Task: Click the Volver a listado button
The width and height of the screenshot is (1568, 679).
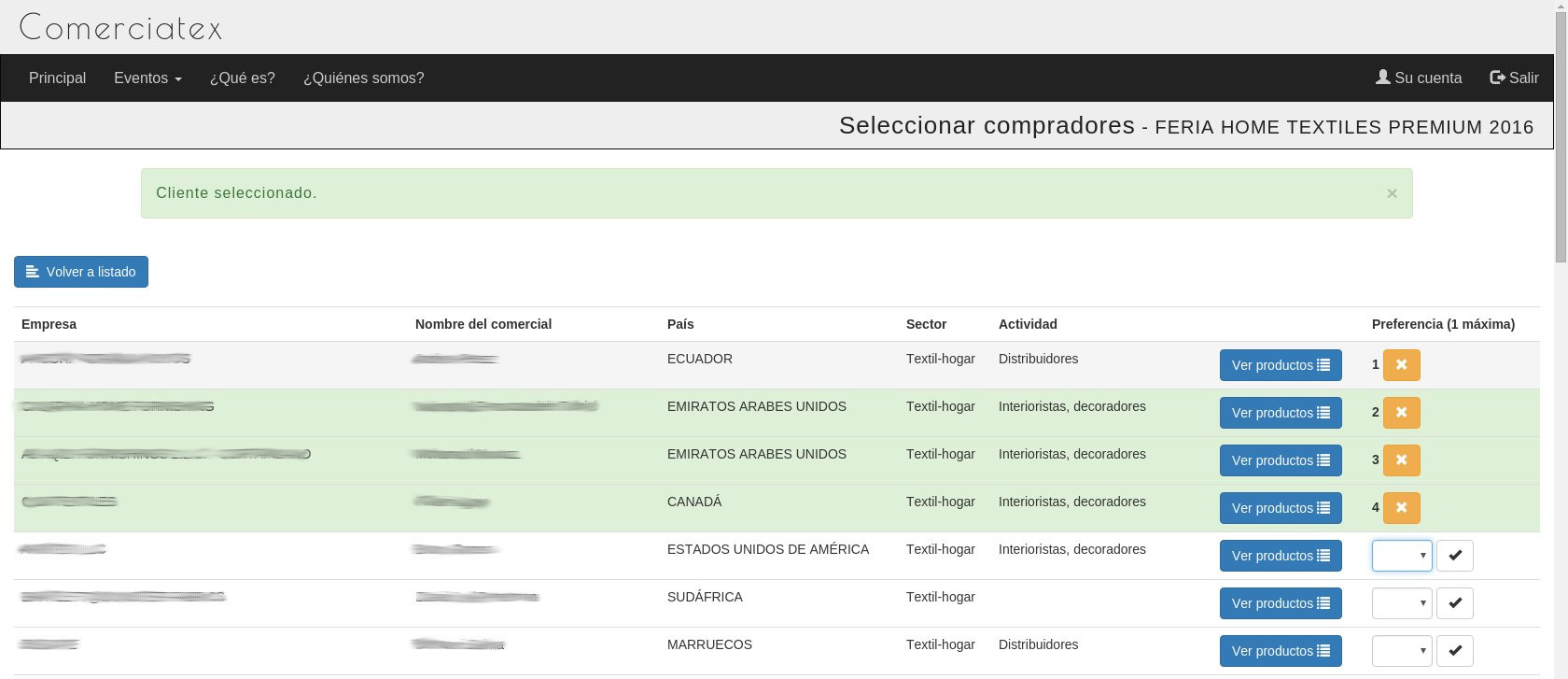Action: point(81,272)
